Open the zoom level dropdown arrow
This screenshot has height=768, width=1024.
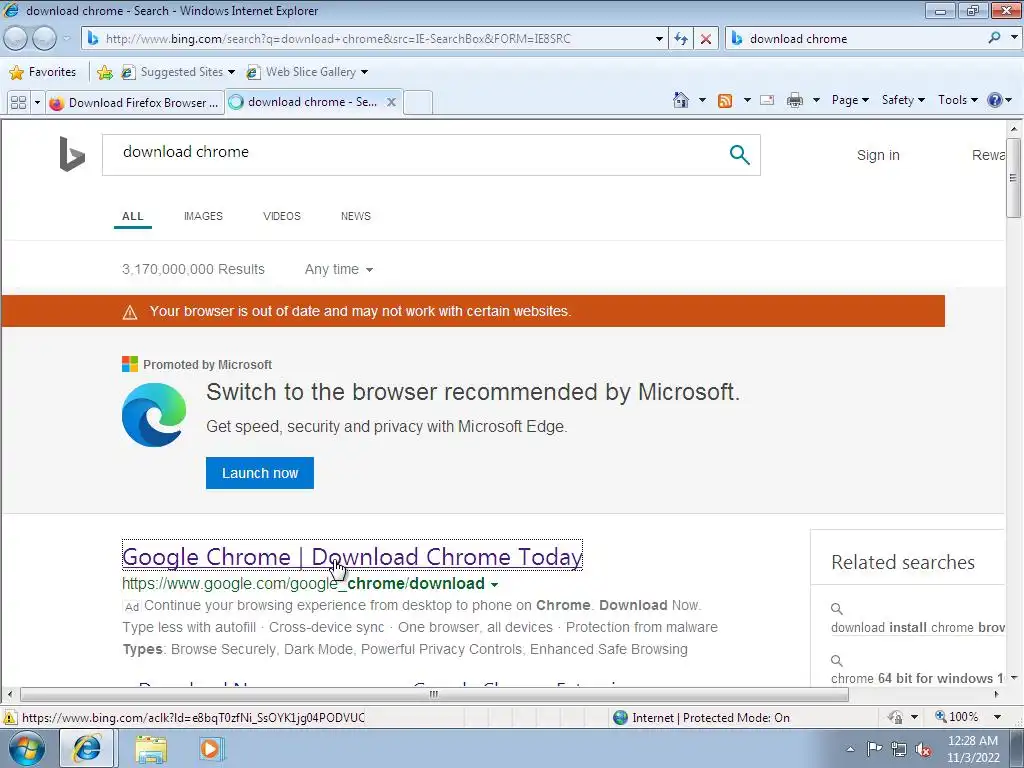[997, 716]
